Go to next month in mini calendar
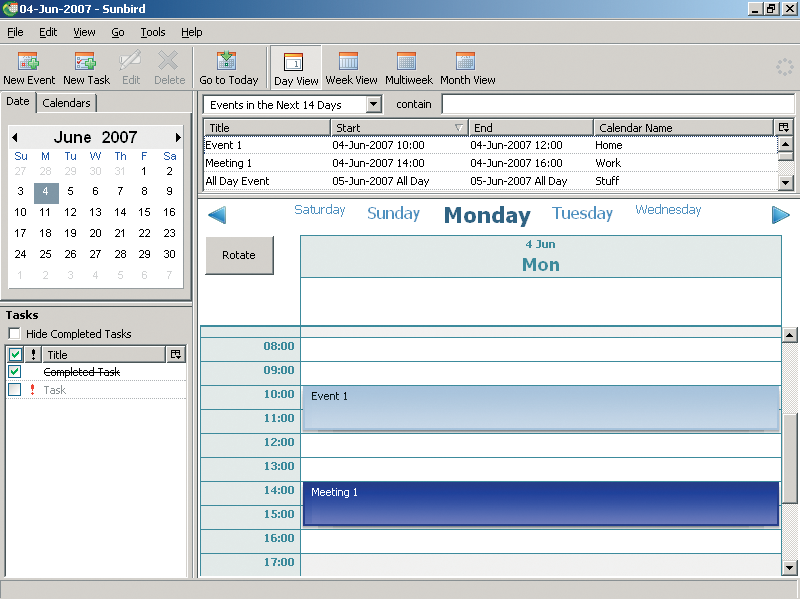 [x=178, y=137]
